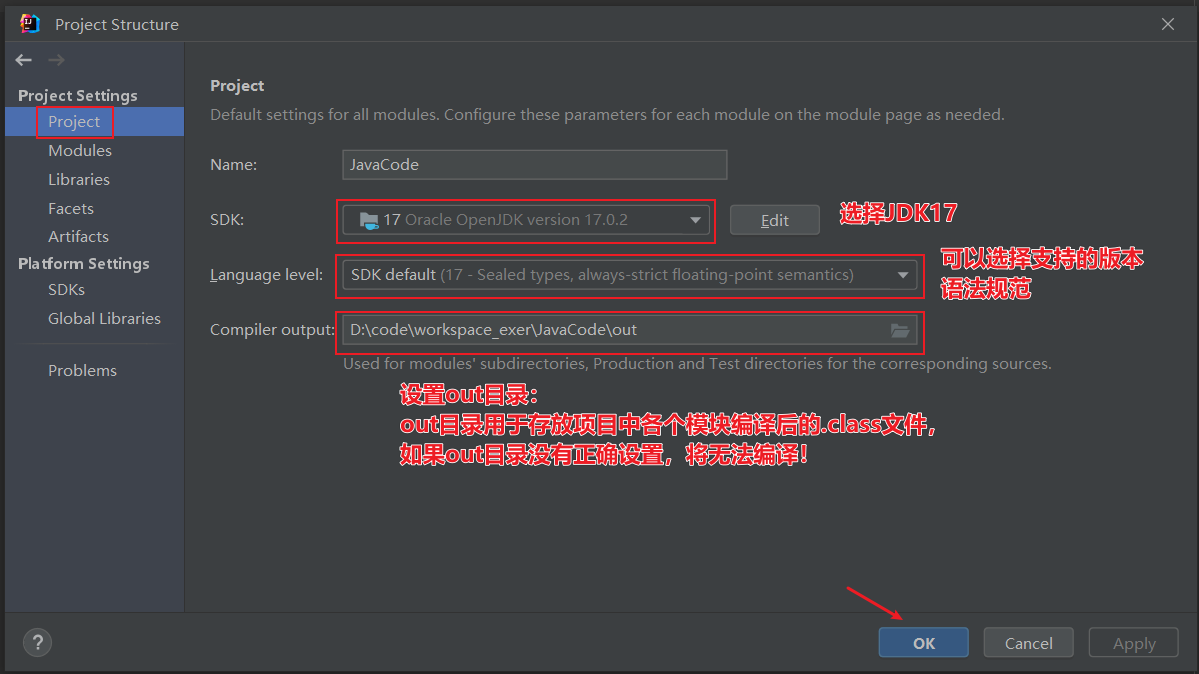Screen dimensions: 1199x674
Task: Expand the Language level combo box
Action: 630,275
